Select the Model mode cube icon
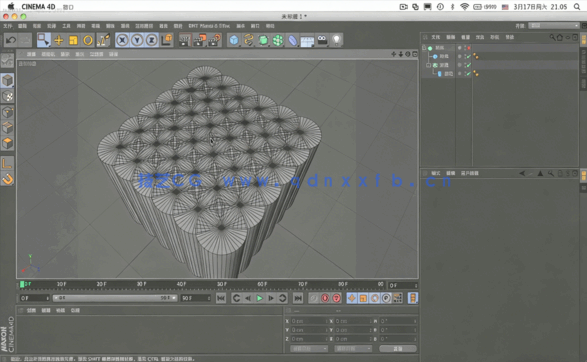Screen dimensions: 587x362 [7, 80]
